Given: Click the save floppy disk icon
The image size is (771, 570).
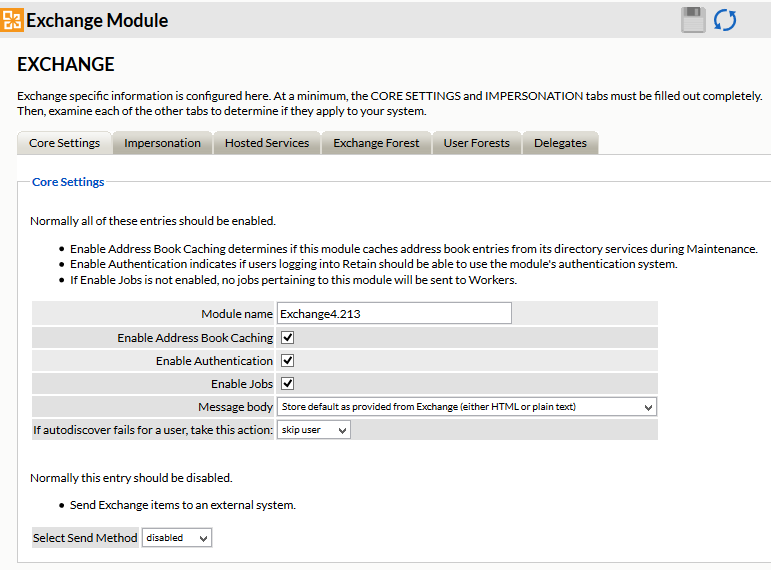Looking at the screenshot, I should click(694, 20).
